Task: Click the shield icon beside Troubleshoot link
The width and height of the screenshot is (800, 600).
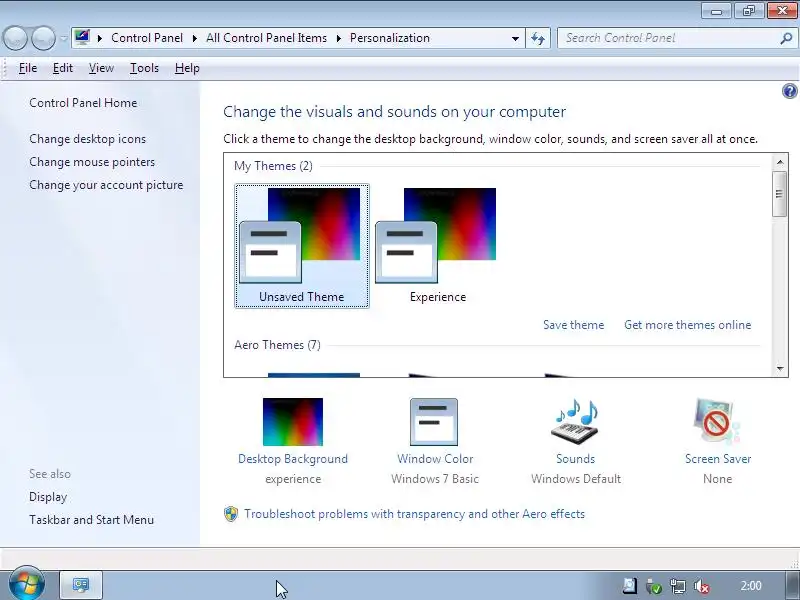Action: point(231,514)
